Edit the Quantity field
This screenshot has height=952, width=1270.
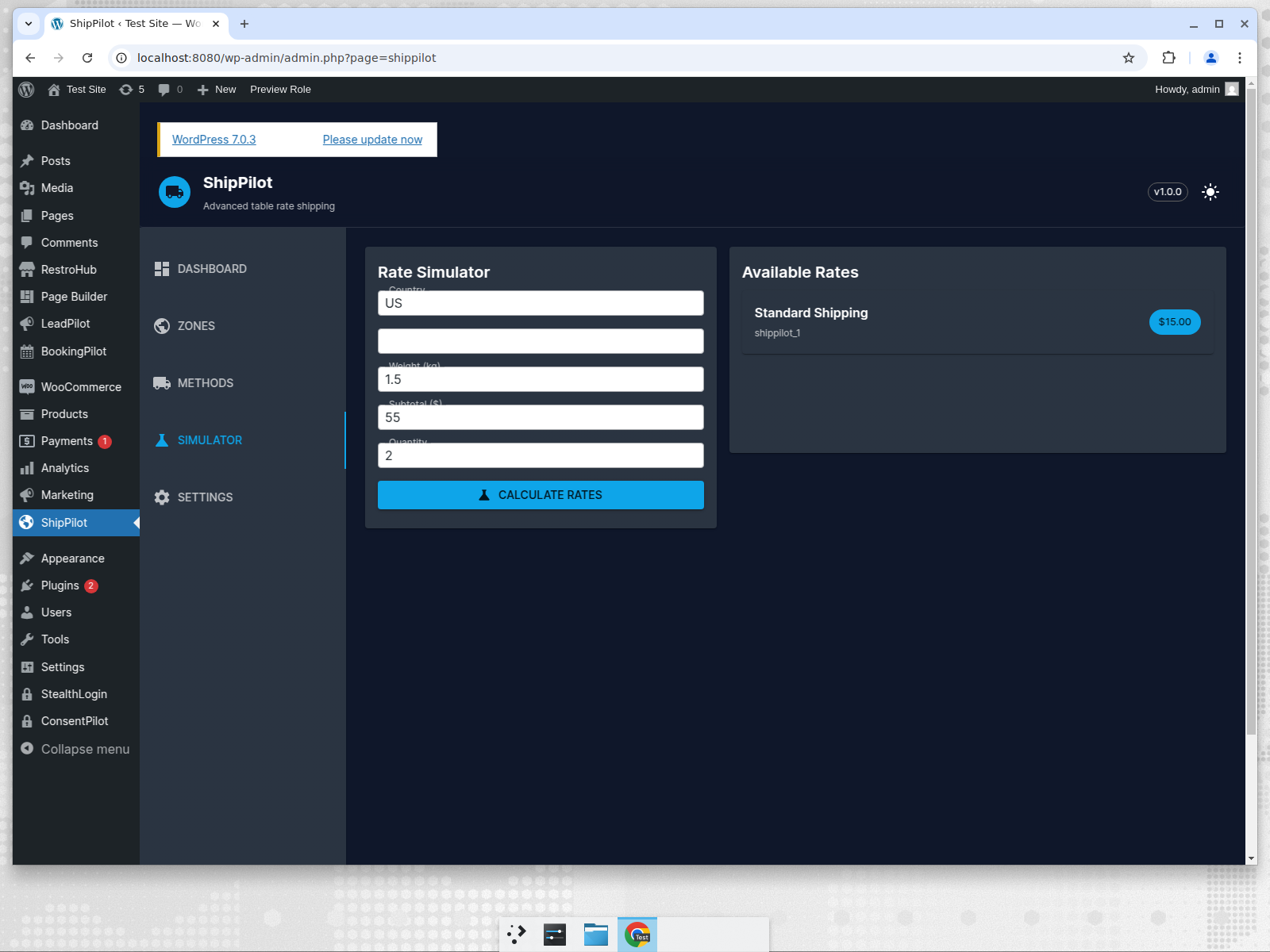[x=541, y=455]
